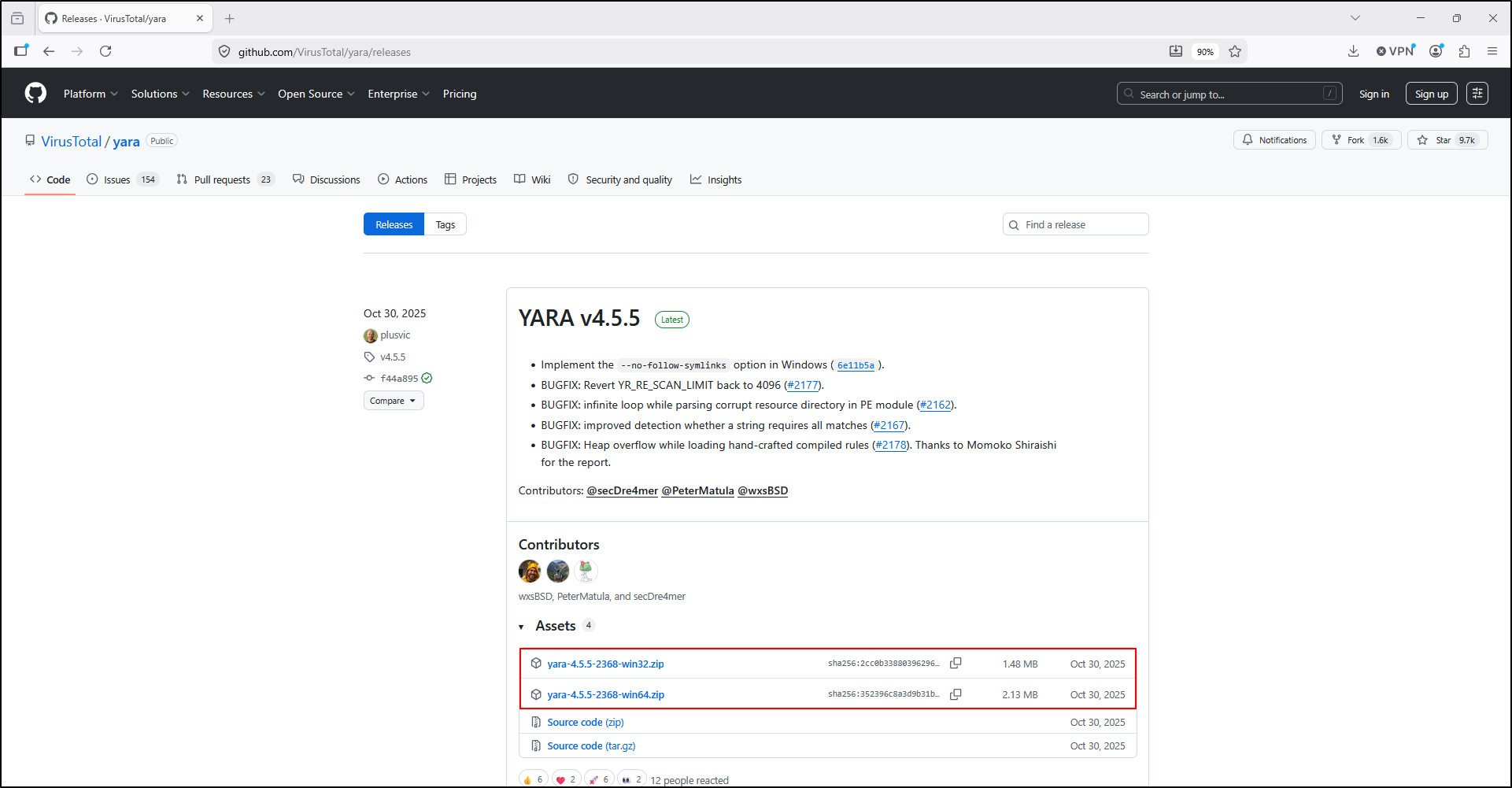Click the 90% zoom level indicator
Image resolution: width=1512 pixels, height=788 pixels.
[1205, 52]
